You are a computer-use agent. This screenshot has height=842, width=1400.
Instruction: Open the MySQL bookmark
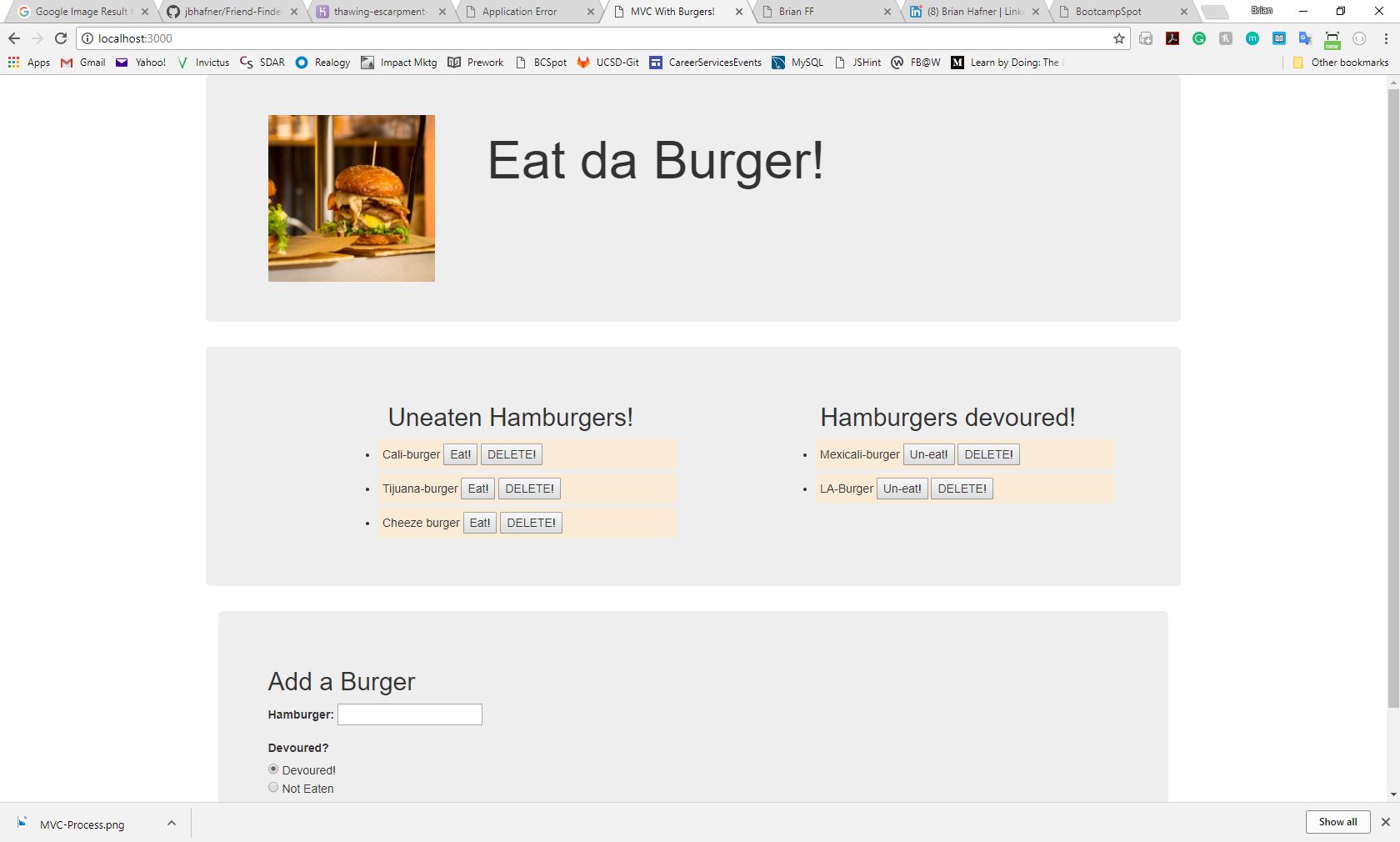[x=797, y=63]
